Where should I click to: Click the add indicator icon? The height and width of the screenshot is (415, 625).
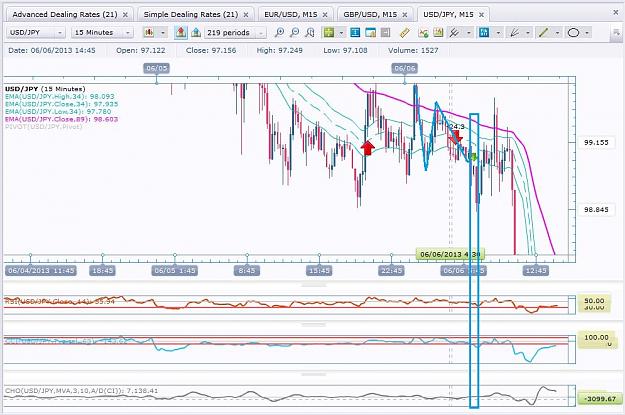pos(423,33)
